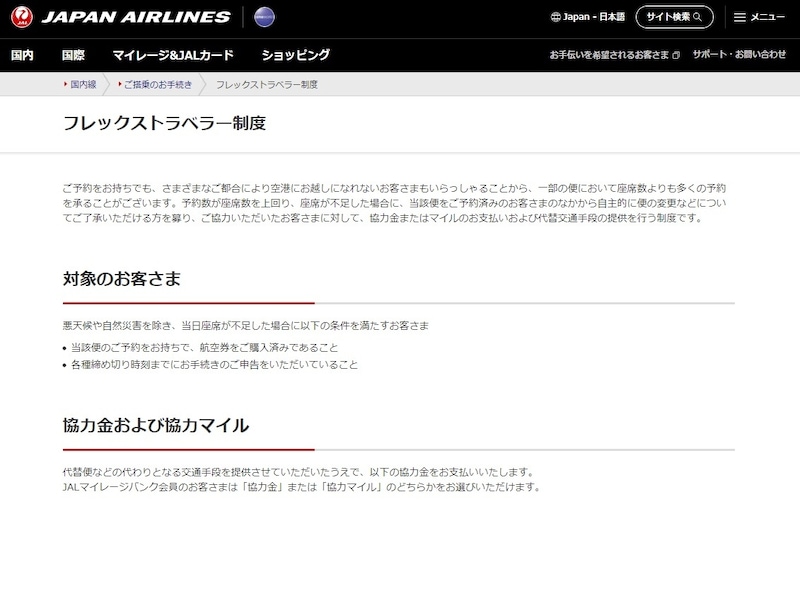Open the ショッピング menu
Image resolution: width=800 pixels, height=601 pixels.
click(x=295, y=55)
